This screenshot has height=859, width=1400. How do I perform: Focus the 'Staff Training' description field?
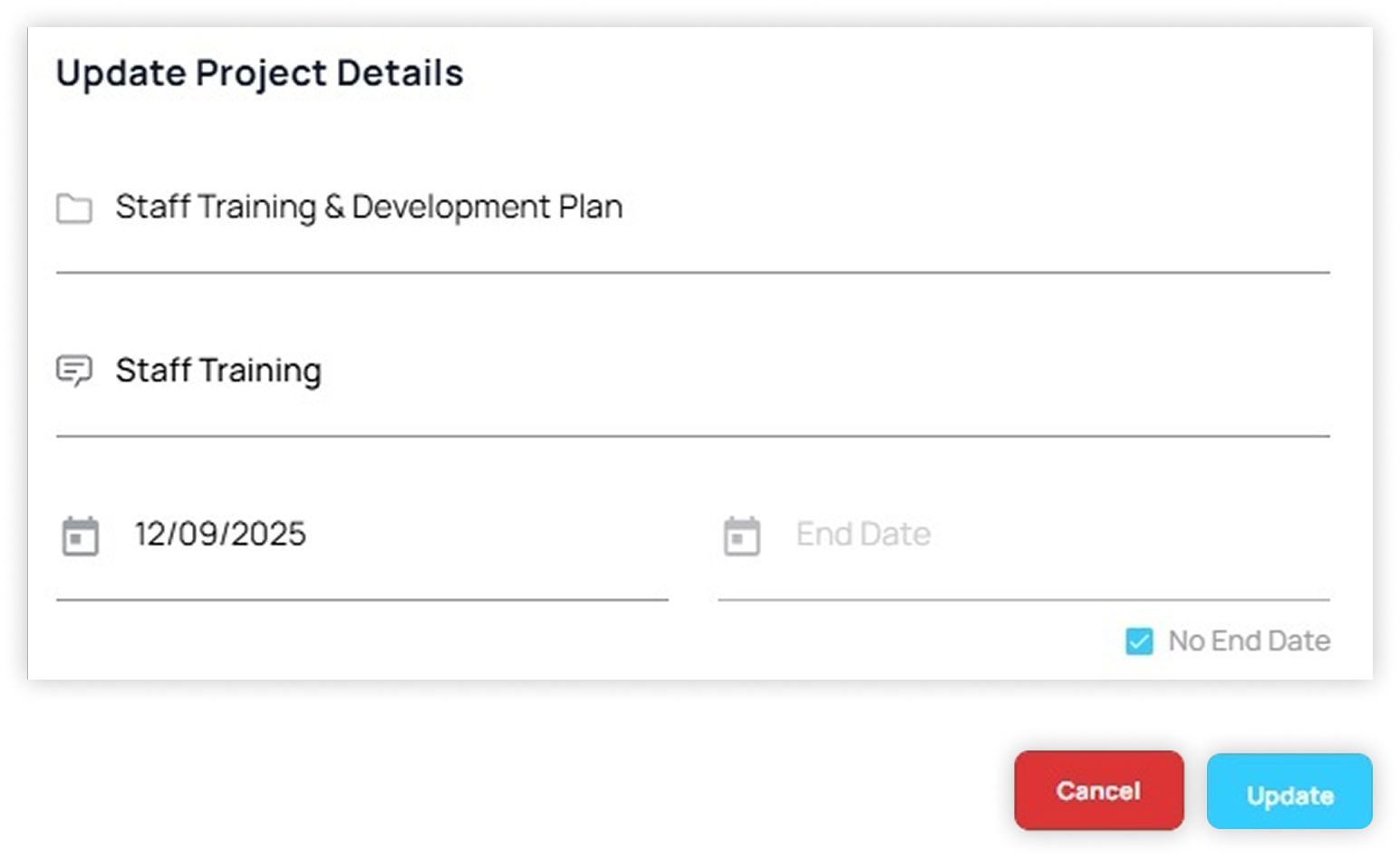725,371
